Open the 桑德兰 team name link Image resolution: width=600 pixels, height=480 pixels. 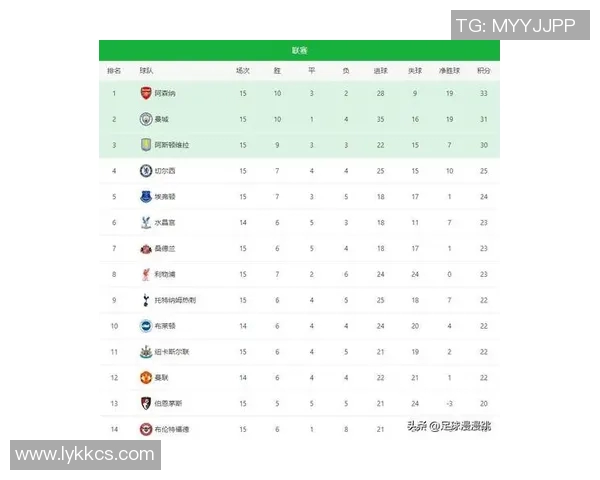point(165,248)
